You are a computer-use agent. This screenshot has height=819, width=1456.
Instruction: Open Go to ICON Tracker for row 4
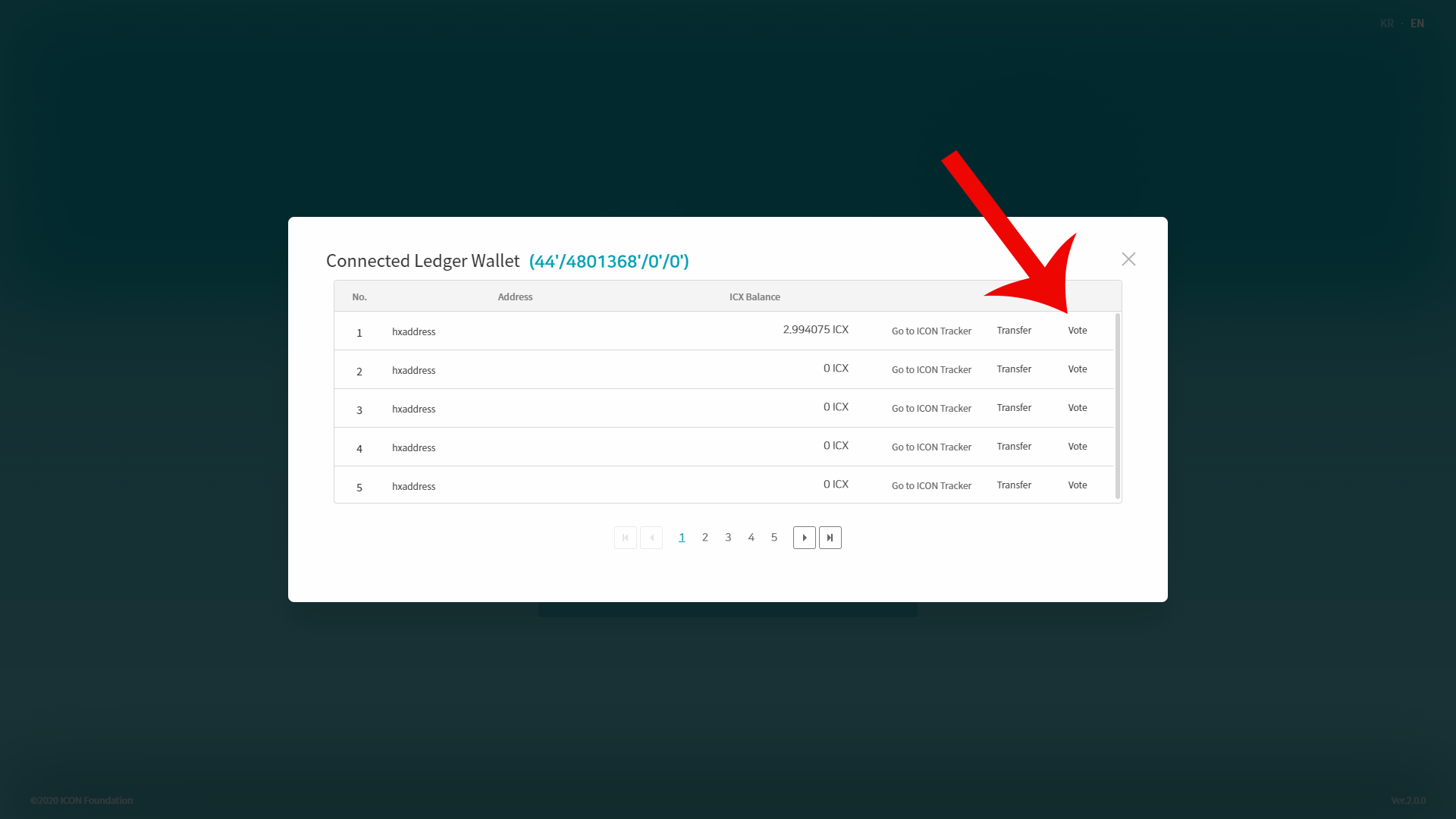(930, 447)
